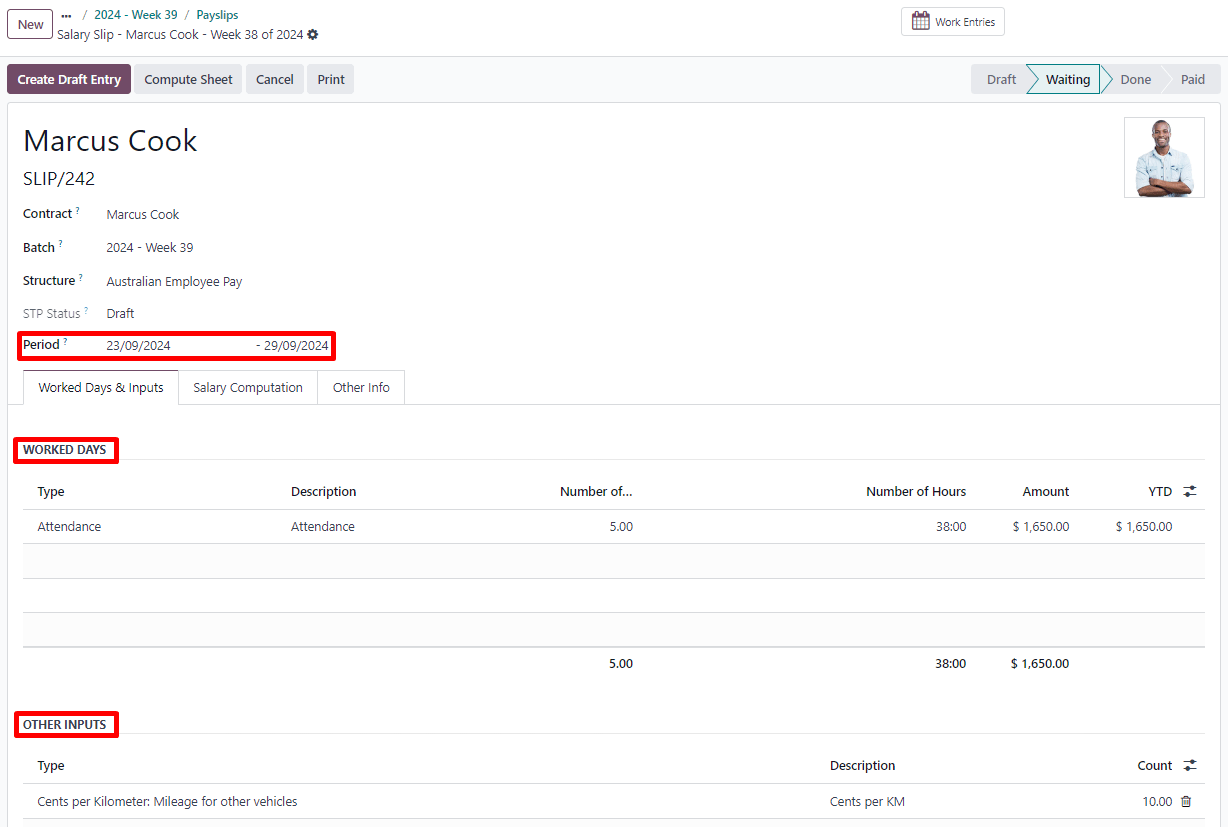Delete the Cents per Kilometer input row
Image resolution: width=1228 pixels, height=827 pixels.
pyautogui.click(x=1186, y=801)
